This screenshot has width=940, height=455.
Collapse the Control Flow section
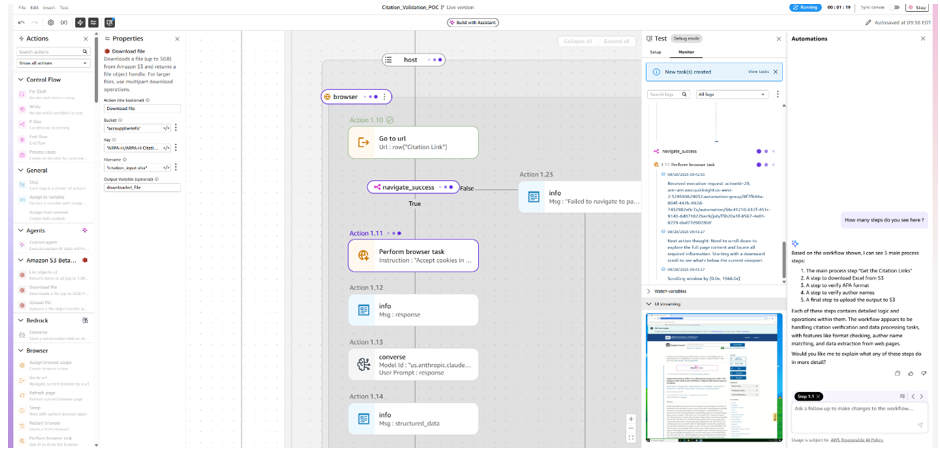point(21,79)
